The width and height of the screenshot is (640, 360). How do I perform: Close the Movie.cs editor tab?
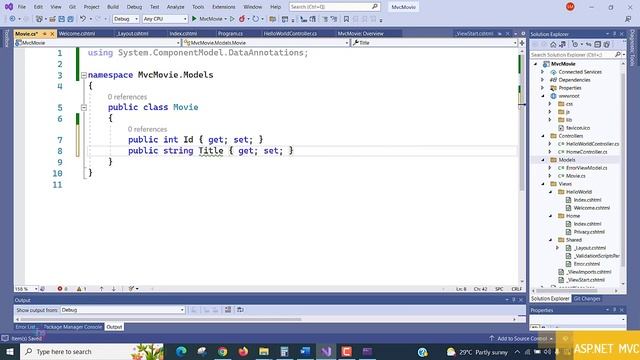52,33
